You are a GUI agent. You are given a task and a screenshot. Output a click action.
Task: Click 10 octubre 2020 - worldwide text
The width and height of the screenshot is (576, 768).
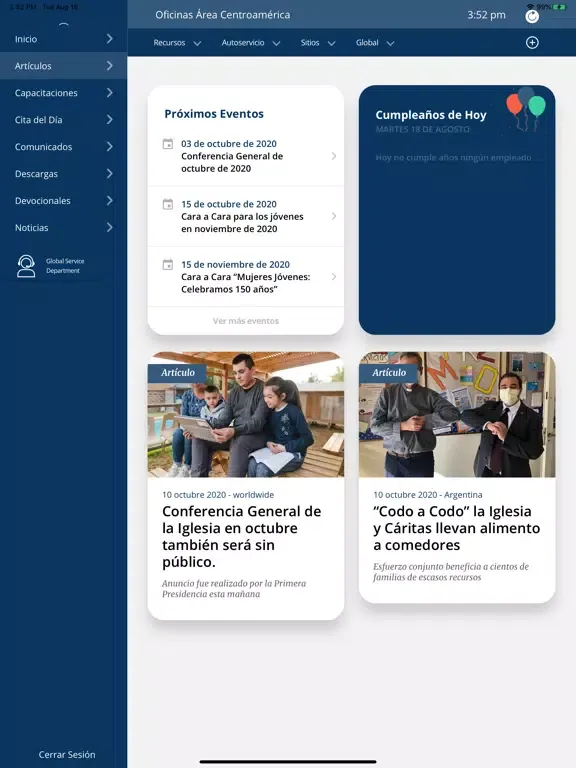click(218, 495)
